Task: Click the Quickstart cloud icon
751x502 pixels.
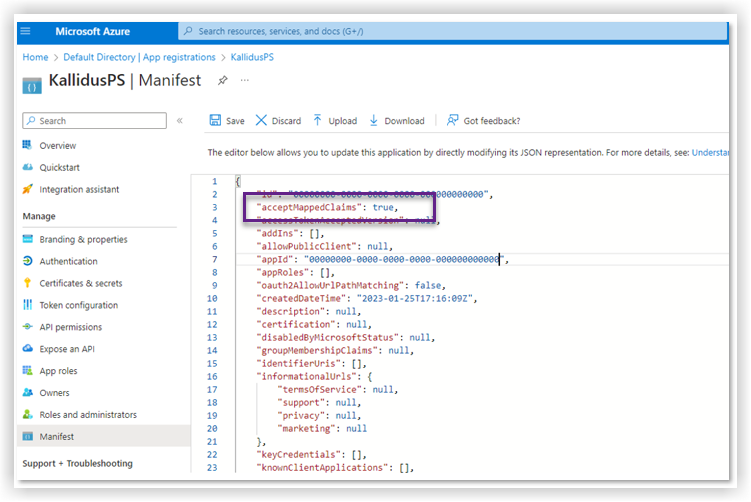Action: (28, 167)
